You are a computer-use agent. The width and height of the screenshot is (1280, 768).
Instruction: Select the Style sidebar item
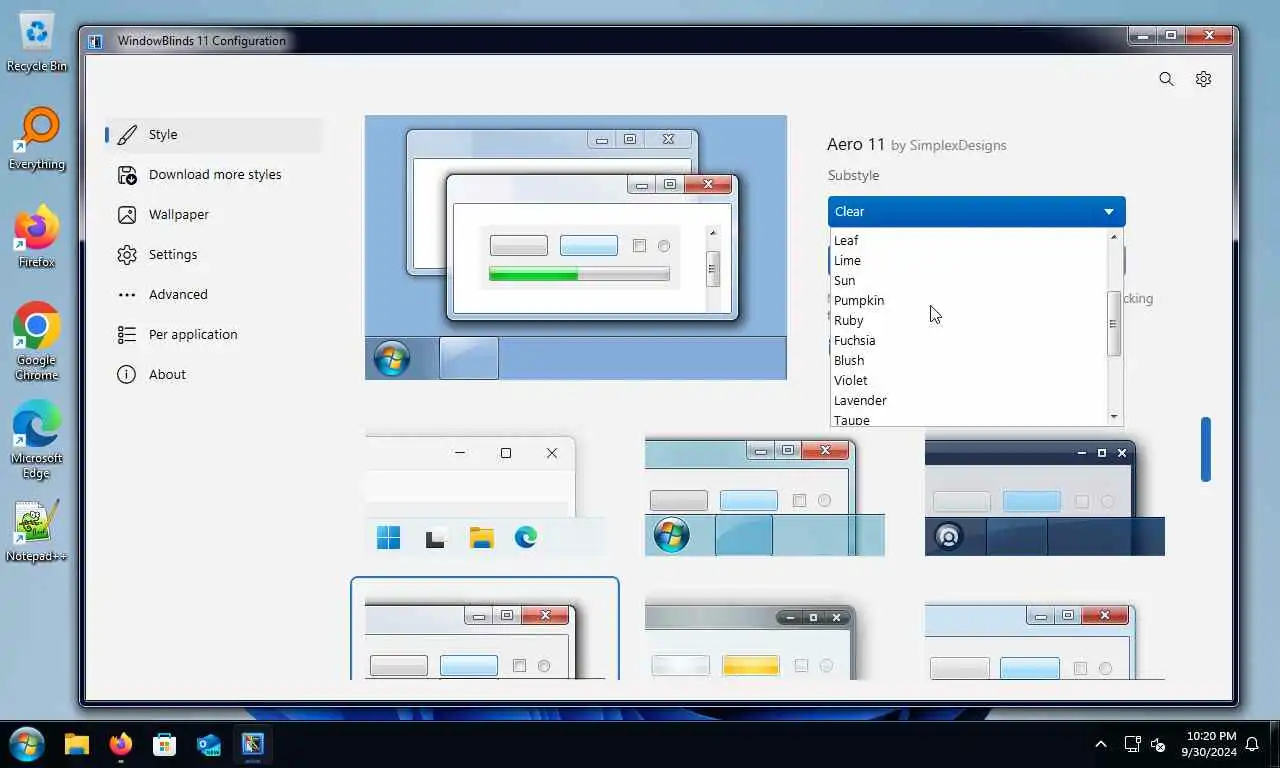pos(214,135)
